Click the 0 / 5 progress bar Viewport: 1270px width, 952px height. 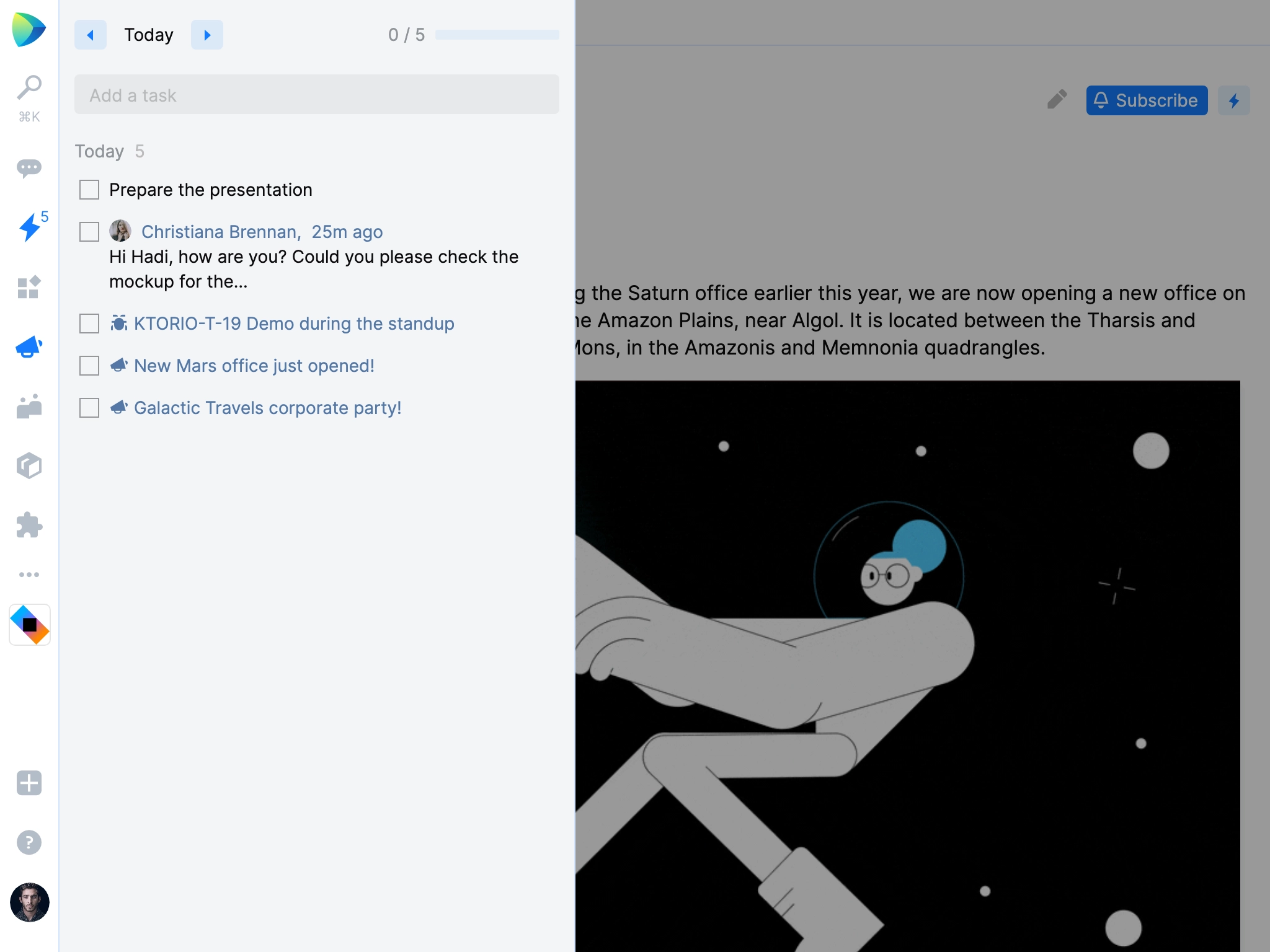(497, 35)
